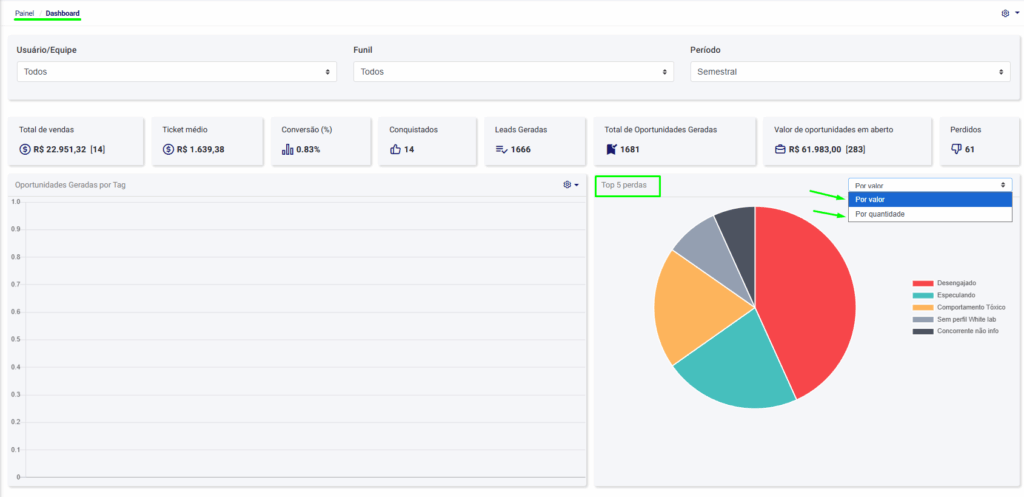Click the thumbs-up icon in Conquistados card
The image size is (1024, 497).
pos(395,149)
